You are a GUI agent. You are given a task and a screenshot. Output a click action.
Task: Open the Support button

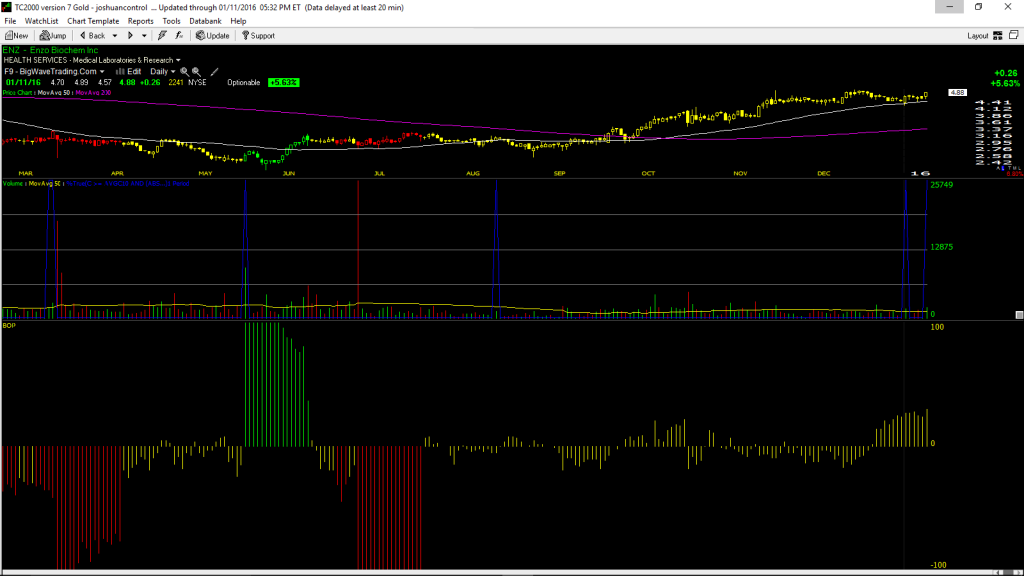259,36
